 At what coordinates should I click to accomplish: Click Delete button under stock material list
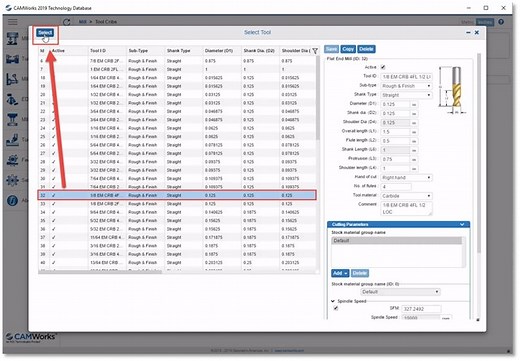coord(360,273)
